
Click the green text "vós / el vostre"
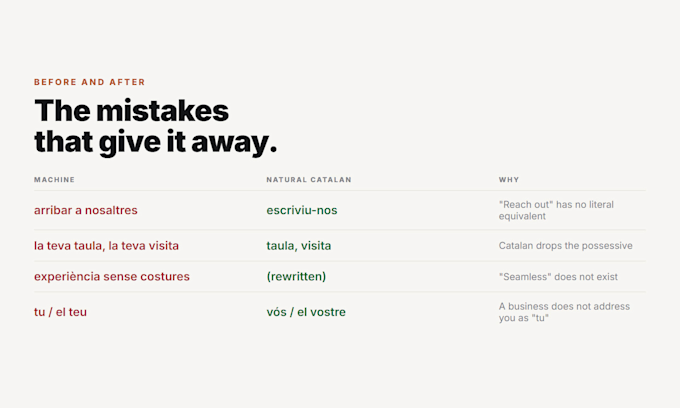306,312
